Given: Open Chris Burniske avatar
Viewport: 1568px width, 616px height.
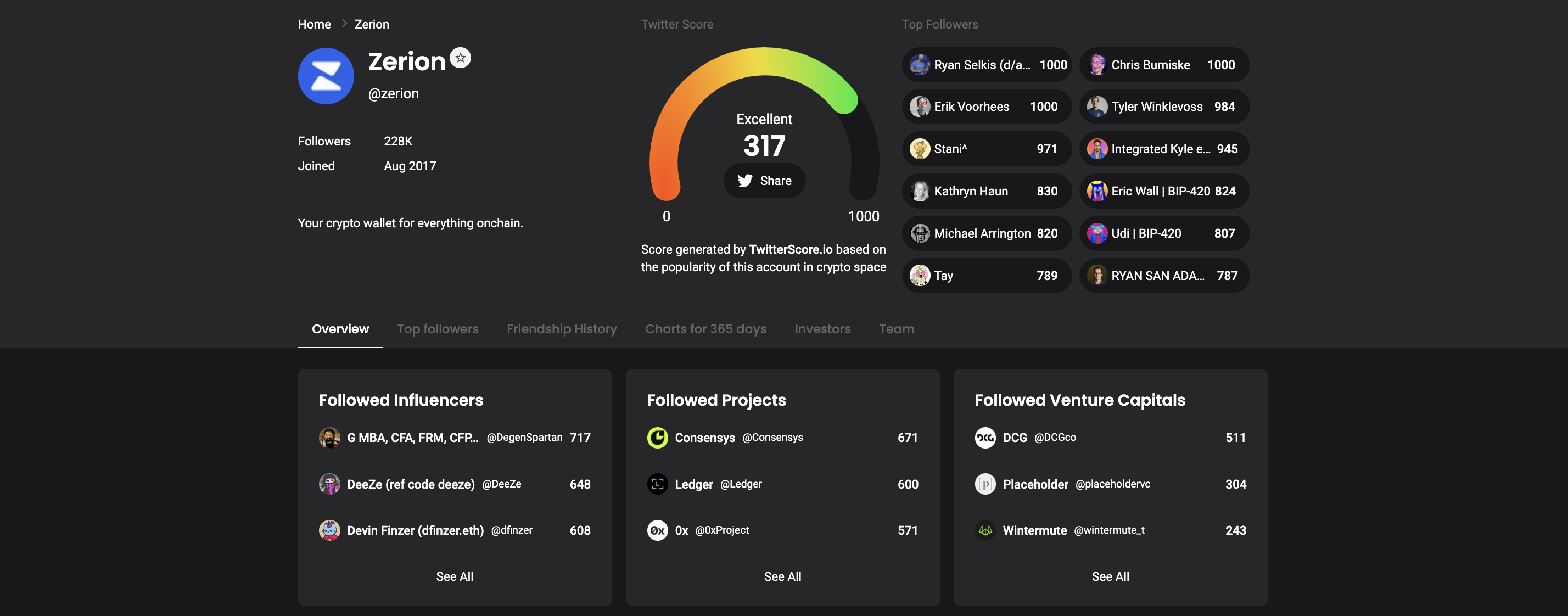Looking at the screenshot, I should pyautogui.click(x=1097, y=65).
